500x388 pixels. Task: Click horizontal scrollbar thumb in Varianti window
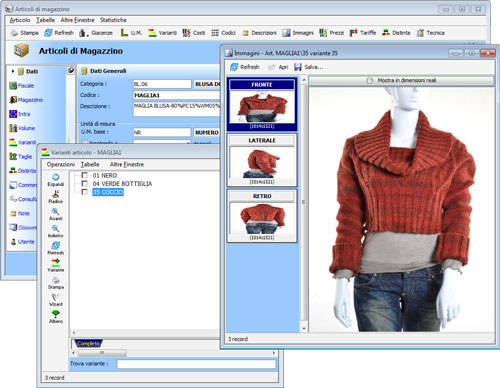tap(102, 353)
